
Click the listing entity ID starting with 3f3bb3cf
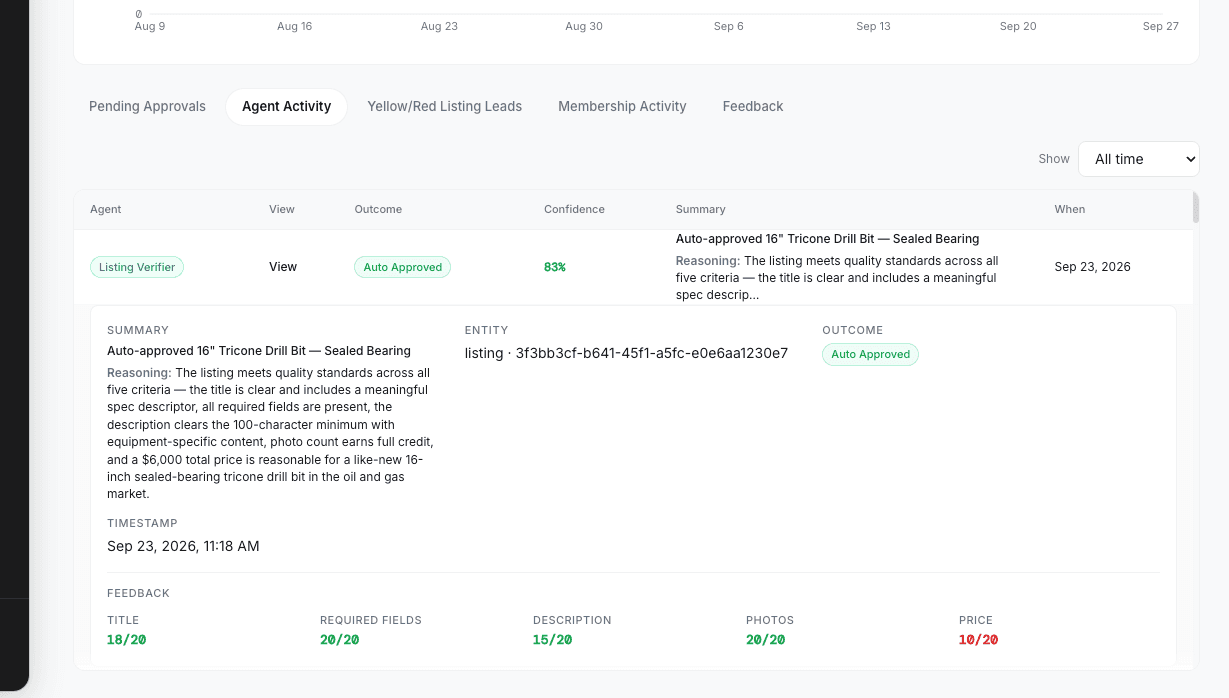tap(626, 353)
